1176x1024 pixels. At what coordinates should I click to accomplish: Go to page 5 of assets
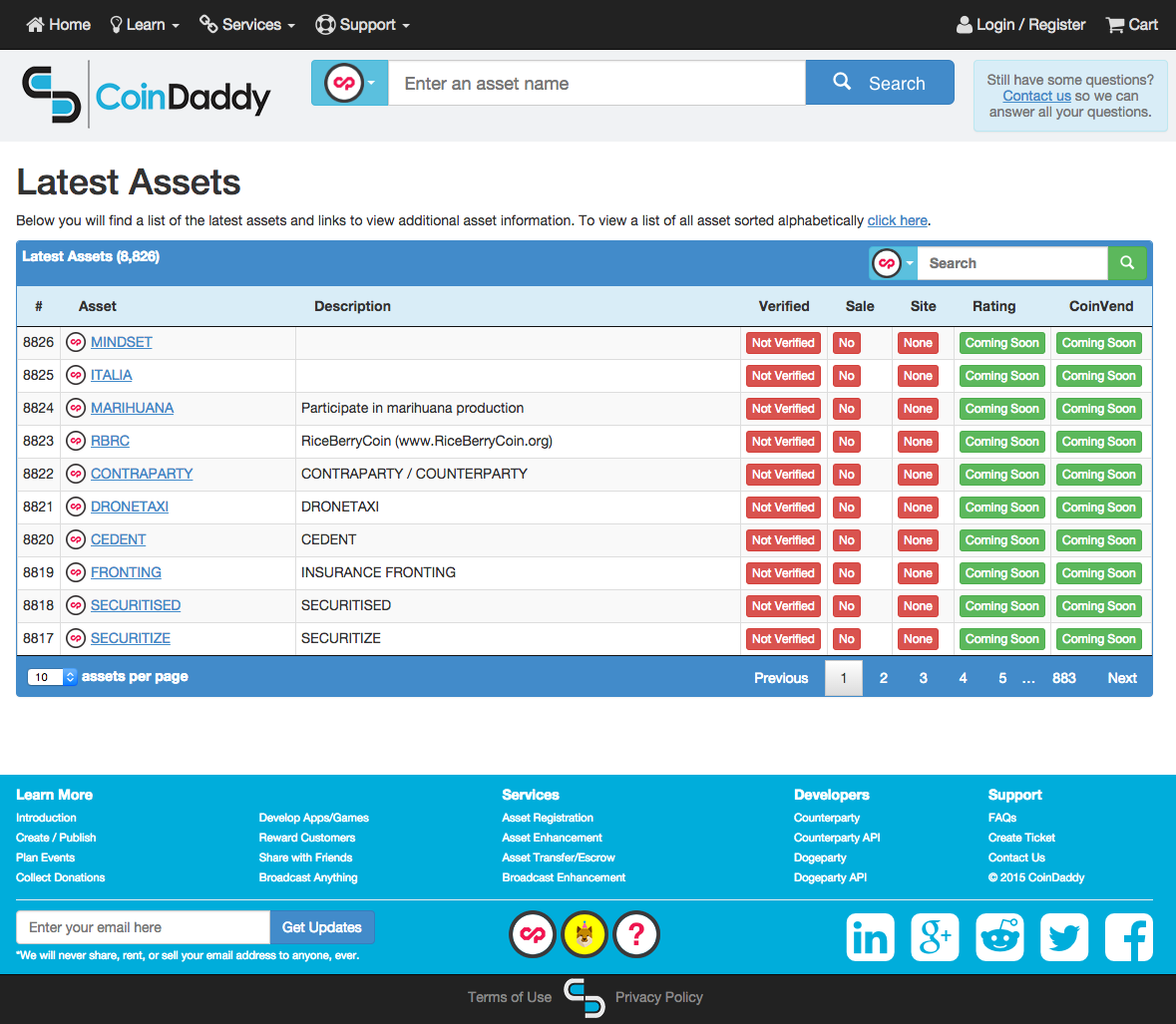tap(1002, 678)
